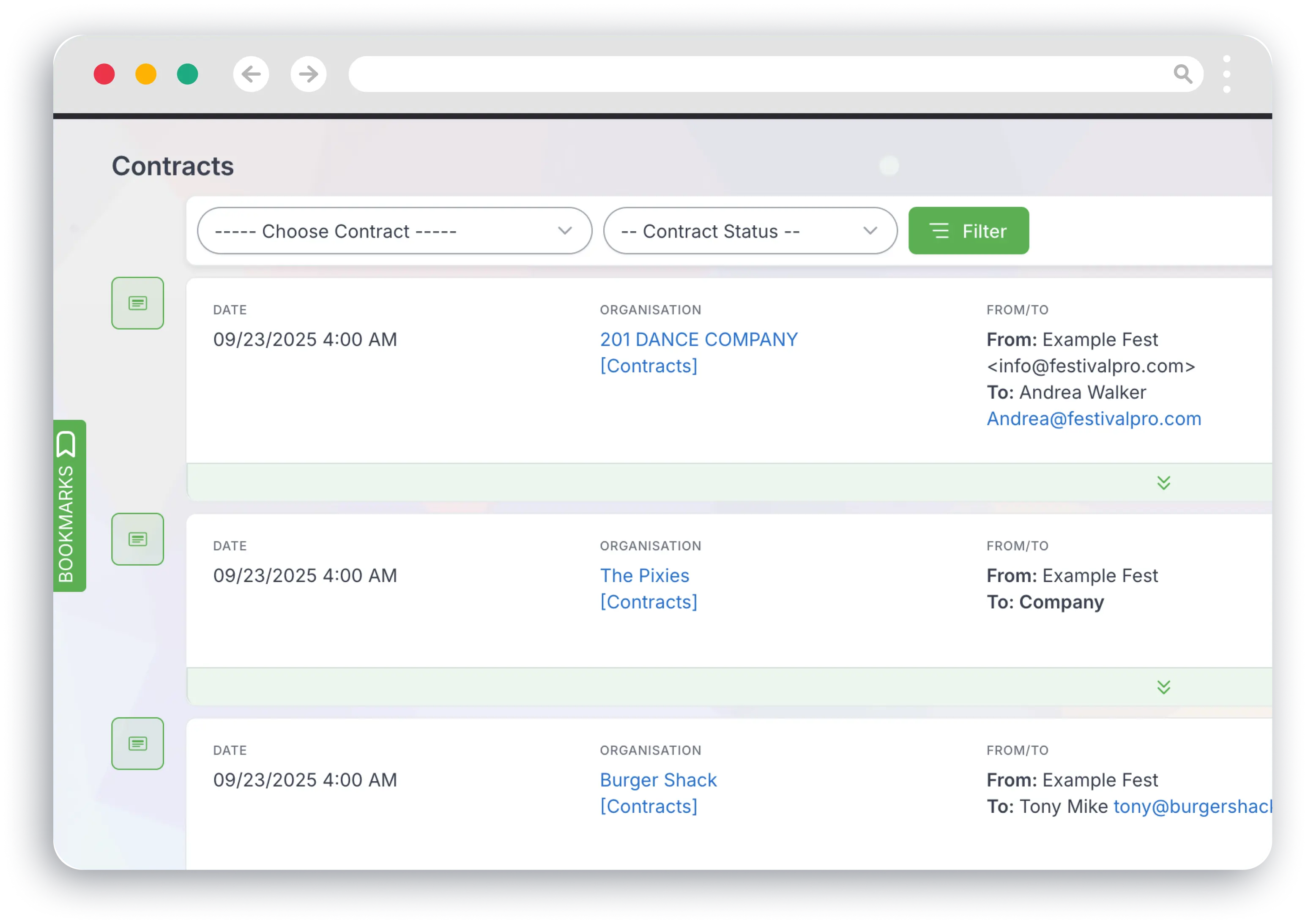1308x924 pixels.
Task: Click the contract icon beside 201 Dance Company row
Action: (x=137, y=303)
